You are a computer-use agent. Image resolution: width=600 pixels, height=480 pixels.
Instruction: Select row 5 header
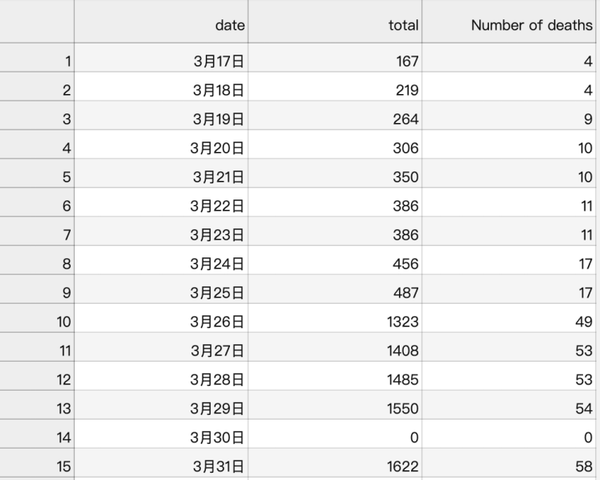pyautogui.click(x=37, y=178)
